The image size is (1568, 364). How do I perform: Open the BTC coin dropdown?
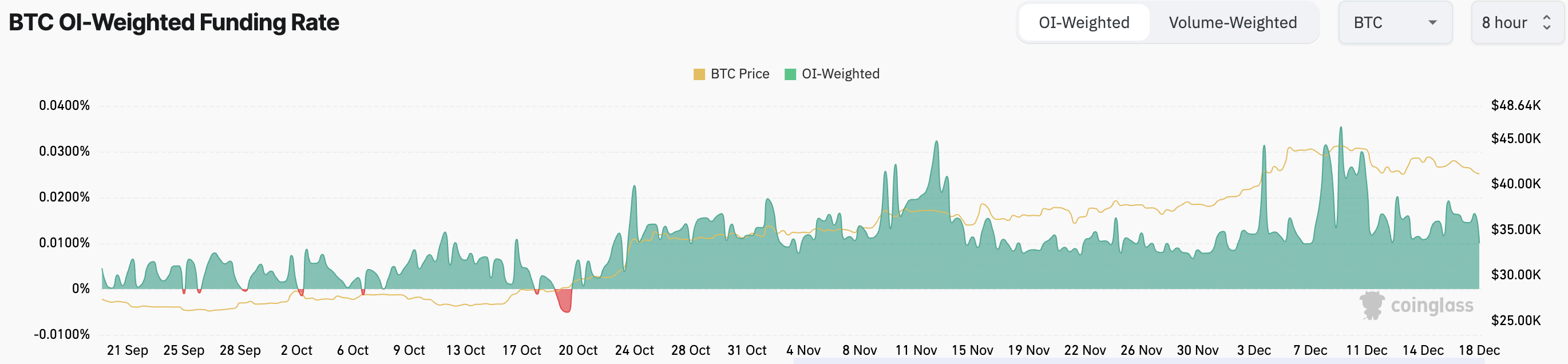click(x=1394, y=22)
